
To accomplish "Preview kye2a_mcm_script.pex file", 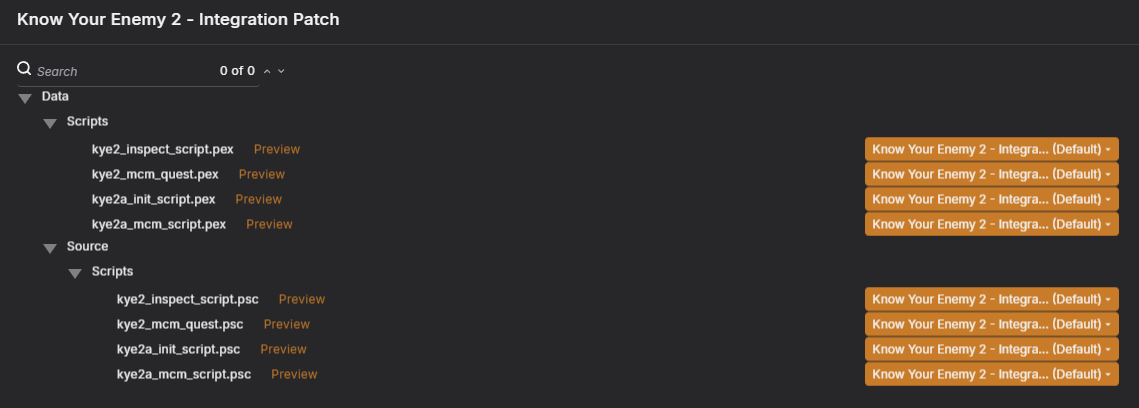I will point(269,224).
